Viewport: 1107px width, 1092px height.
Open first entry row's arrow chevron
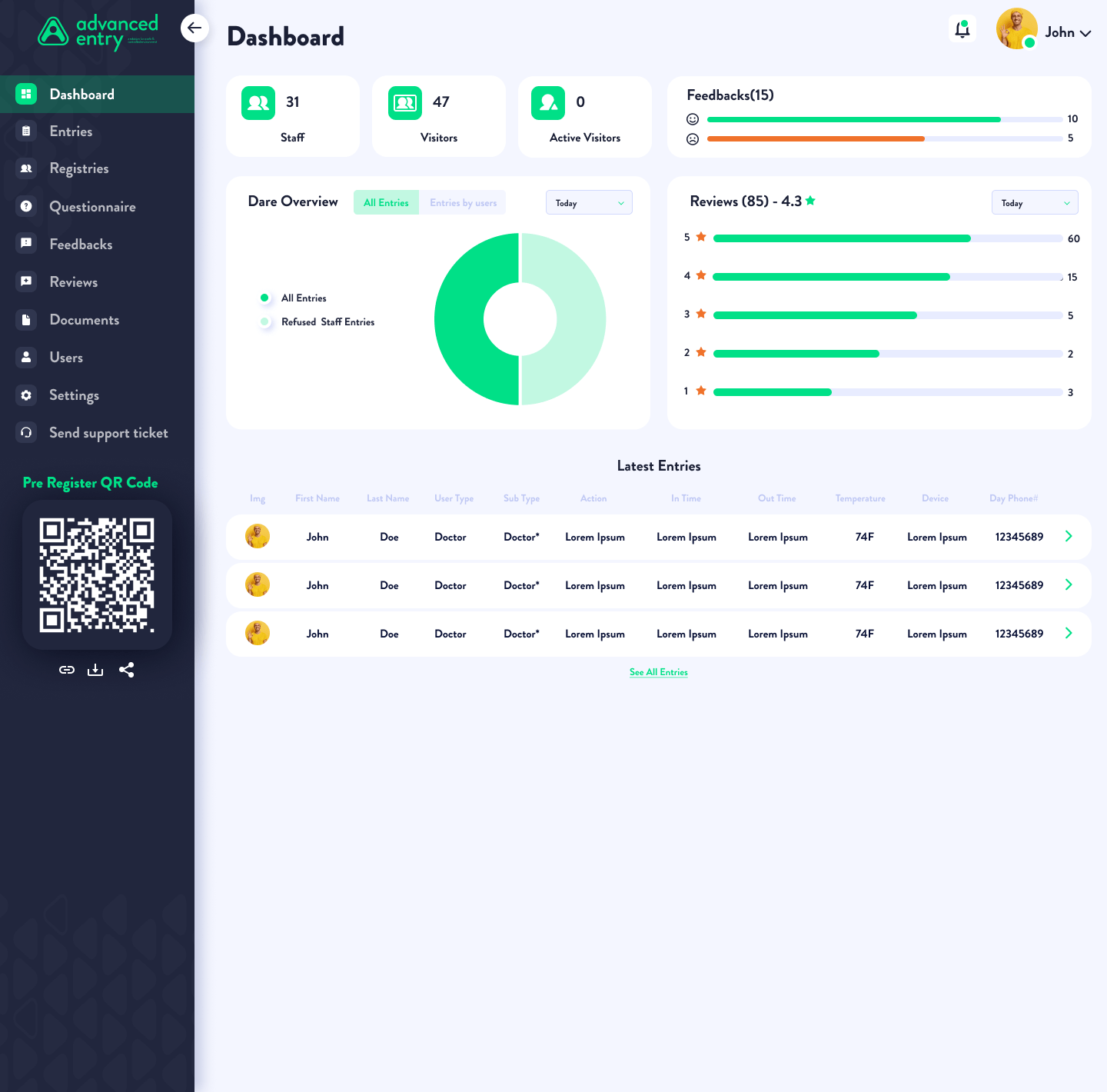point(1069,537)
